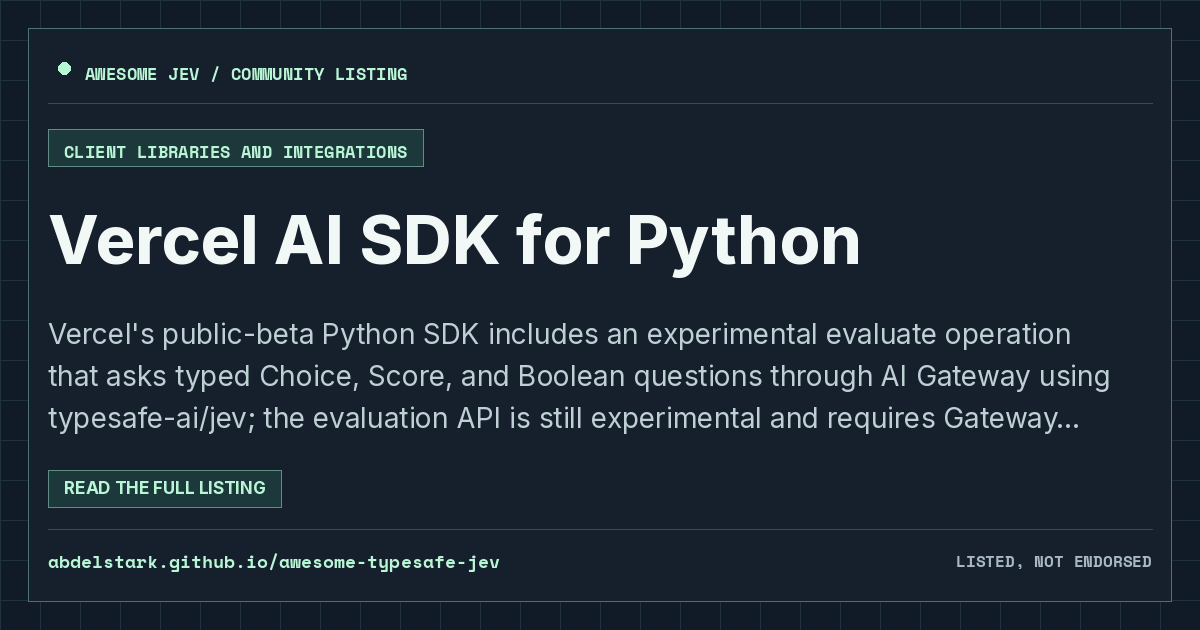Select the COMMUNITY LISTING header text
The height and width of the screenshot is (630, 1200).
(319, 74)
